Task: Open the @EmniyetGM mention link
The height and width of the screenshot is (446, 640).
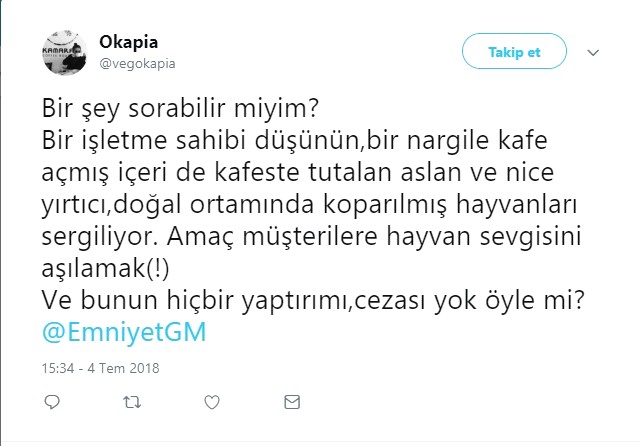Action: click(x=125, y=332)
